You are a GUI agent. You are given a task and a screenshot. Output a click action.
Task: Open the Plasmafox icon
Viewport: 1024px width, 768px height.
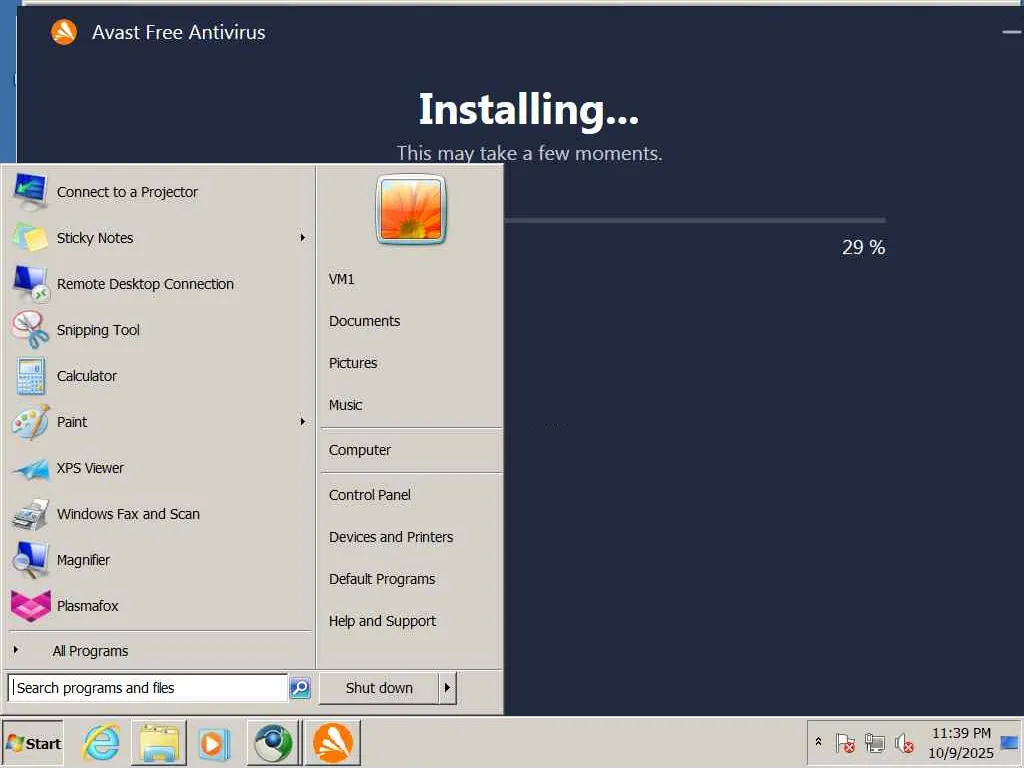pyautogui.click(x=30, y=606)
